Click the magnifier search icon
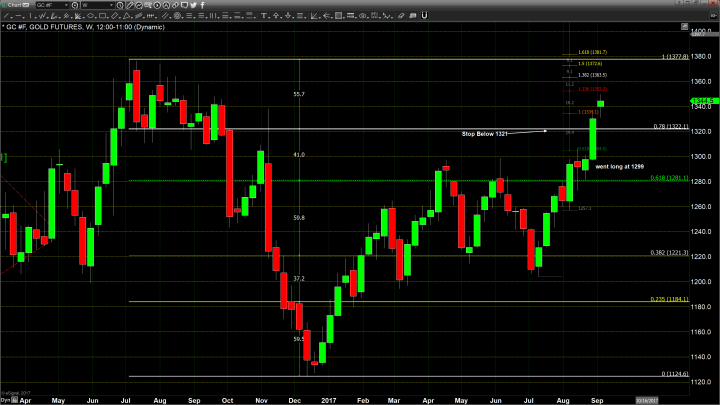This screenshot has width=720, height=405. pyautogui.click(x=120, y=5)
